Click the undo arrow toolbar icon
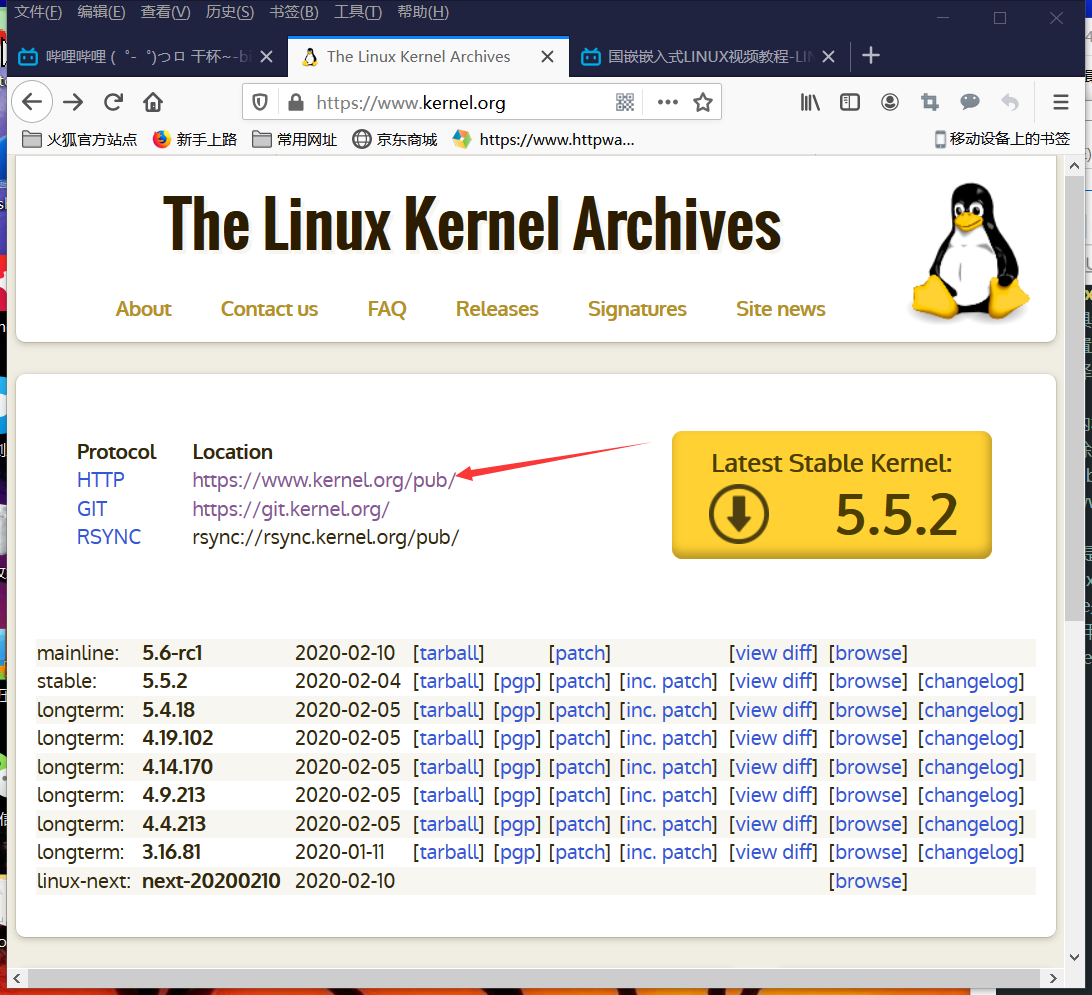 click(x=1010, y=102)
